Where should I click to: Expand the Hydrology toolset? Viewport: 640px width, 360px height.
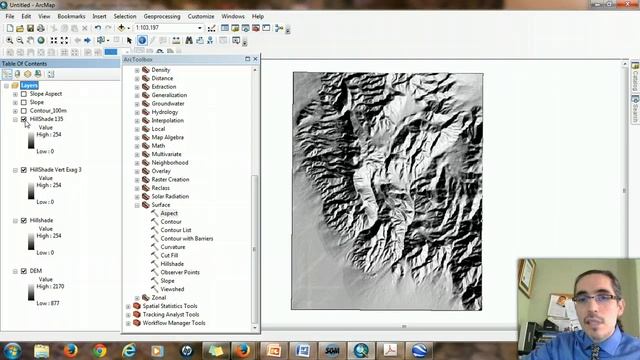pos(137,112)
